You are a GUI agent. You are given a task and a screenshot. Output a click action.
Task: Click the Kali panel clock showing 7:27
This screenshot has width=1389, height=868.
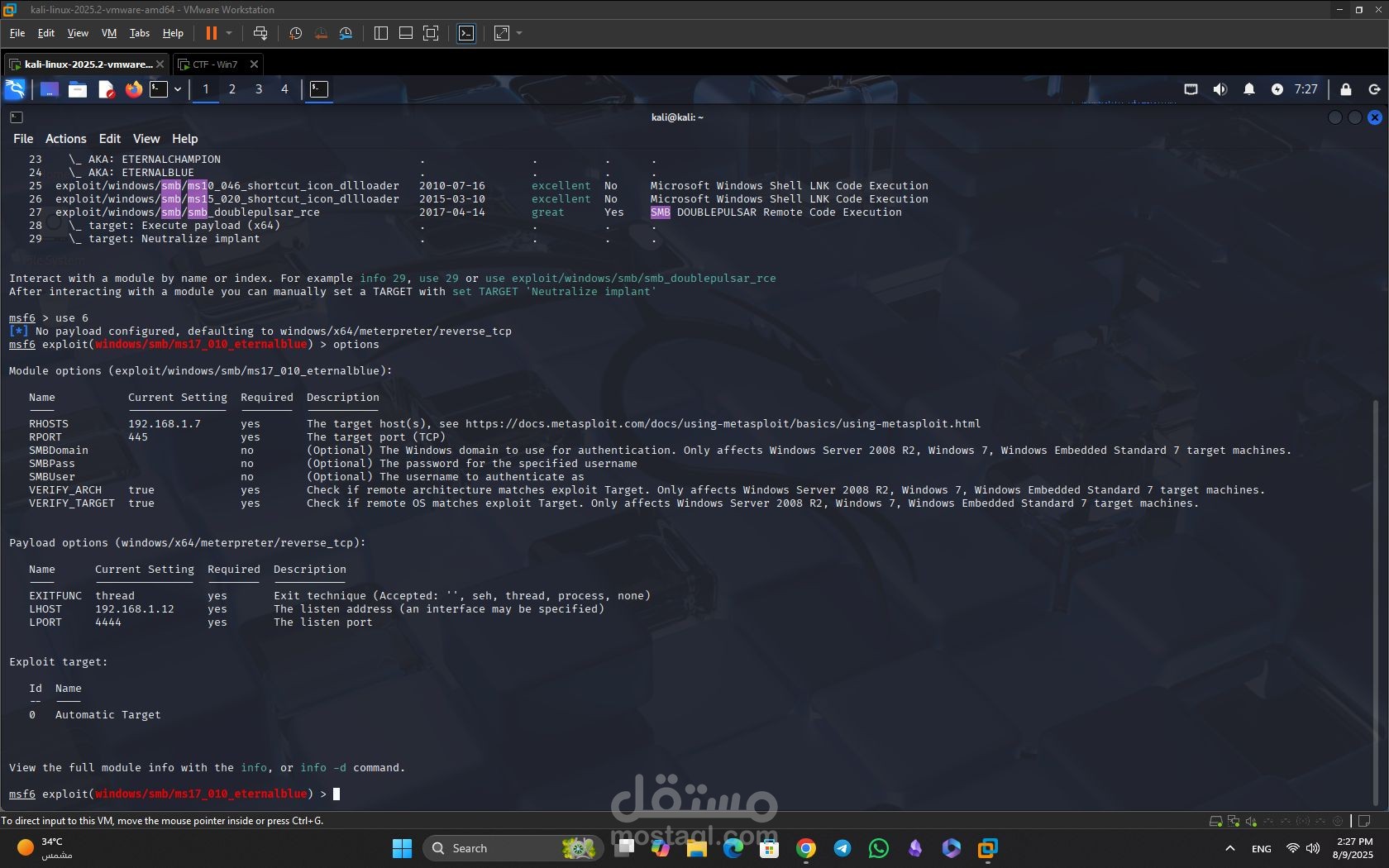pos(1306,89)
